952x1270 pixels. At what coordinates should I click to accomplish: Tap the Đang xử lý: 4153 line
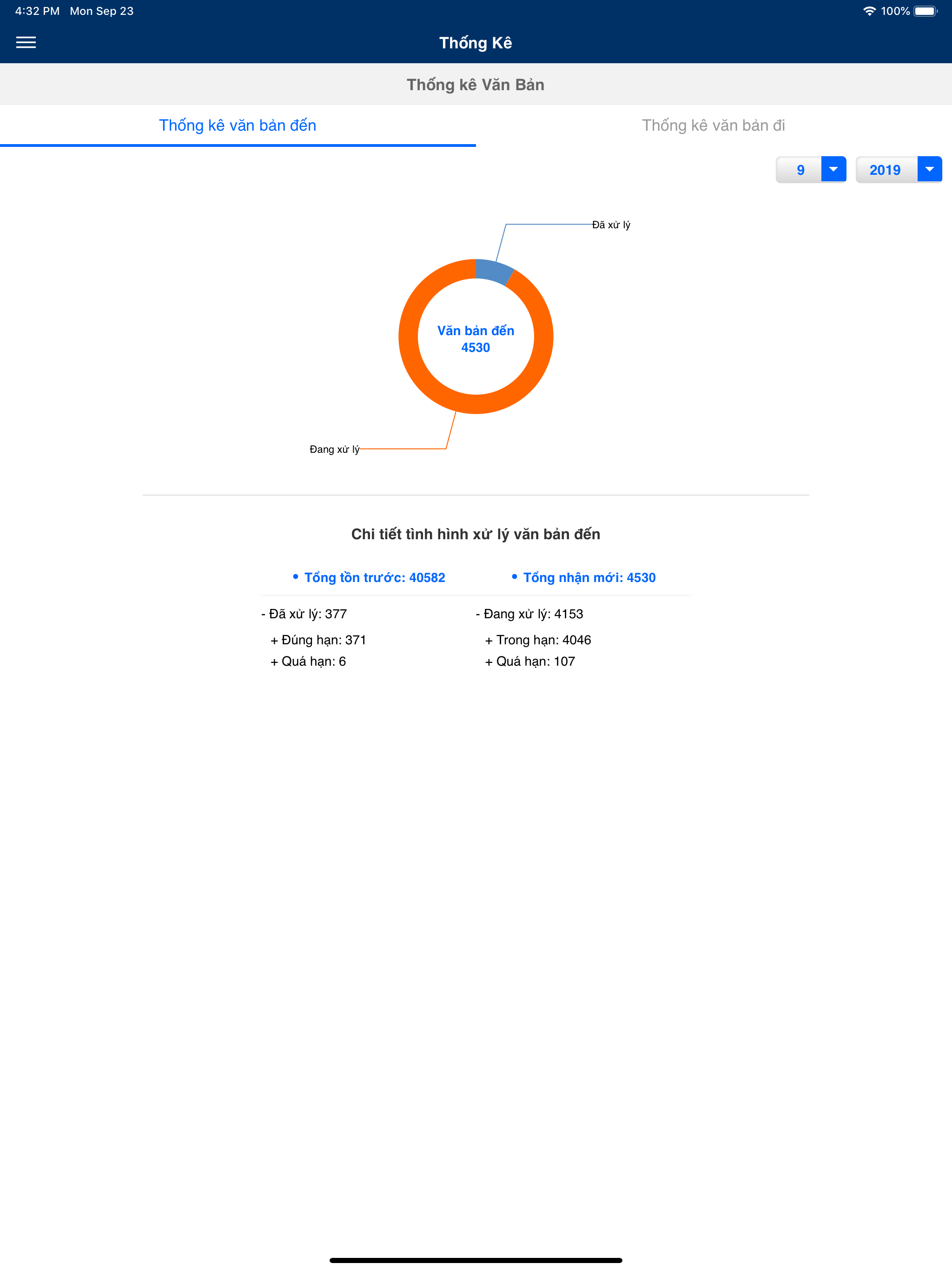[529, 614]
